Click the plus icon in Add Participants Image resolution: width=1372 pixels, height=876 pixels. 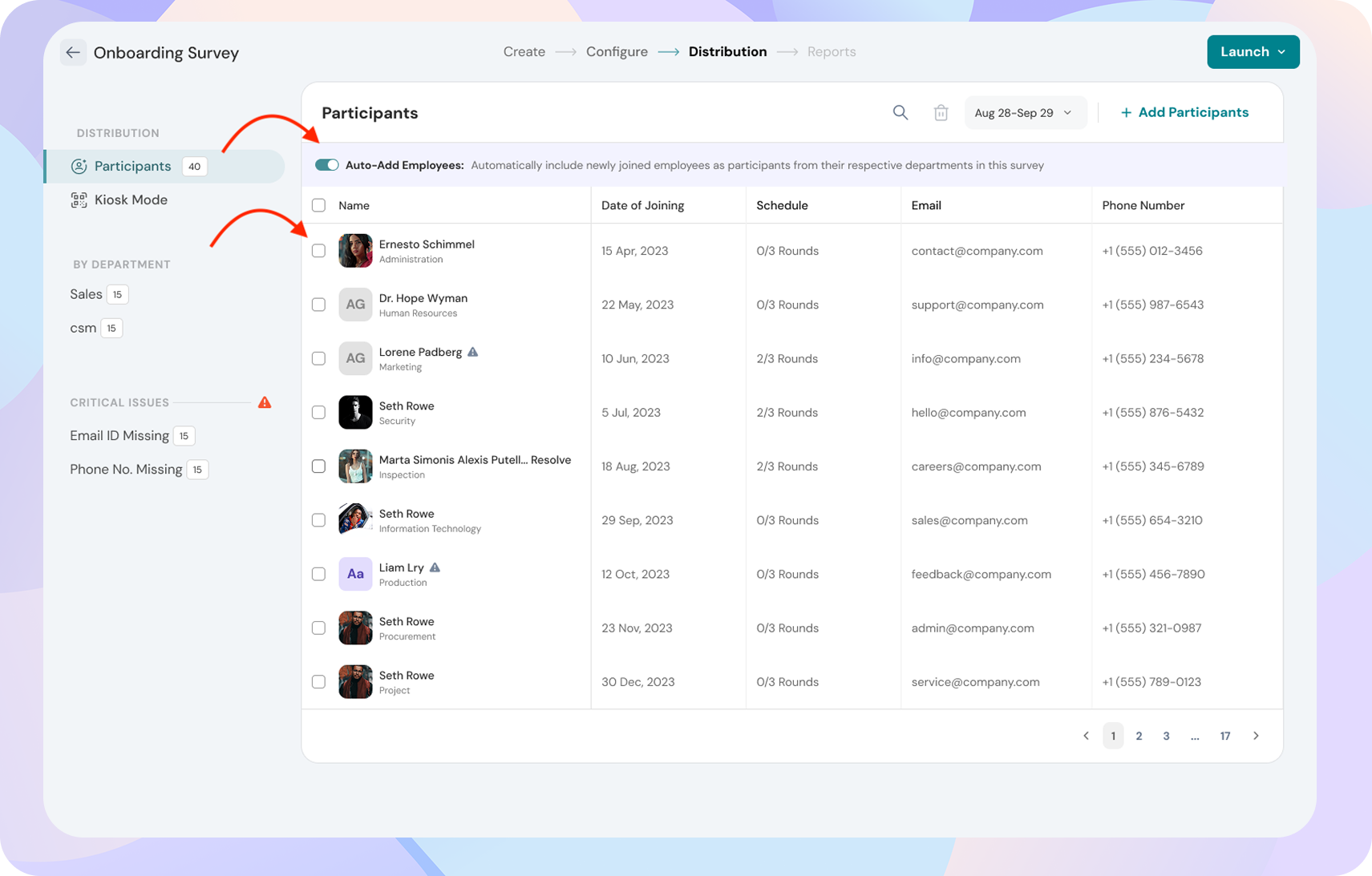(1126, 113)
